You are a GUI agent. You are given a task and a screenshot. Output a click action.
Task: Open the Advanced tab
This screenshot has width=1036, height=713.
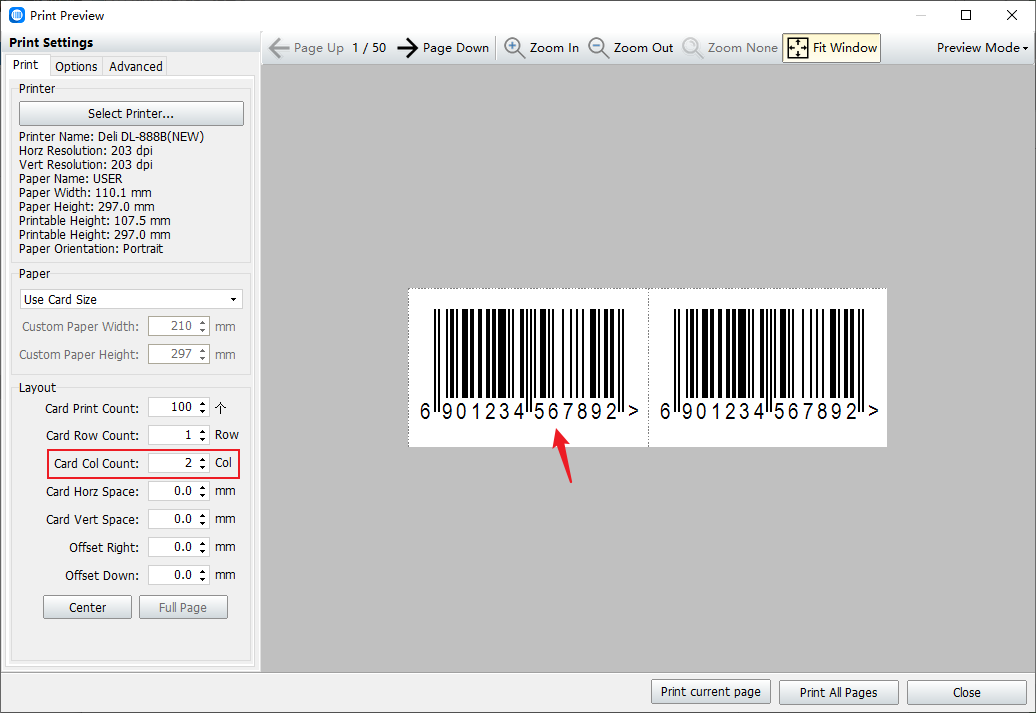[135, 66]
